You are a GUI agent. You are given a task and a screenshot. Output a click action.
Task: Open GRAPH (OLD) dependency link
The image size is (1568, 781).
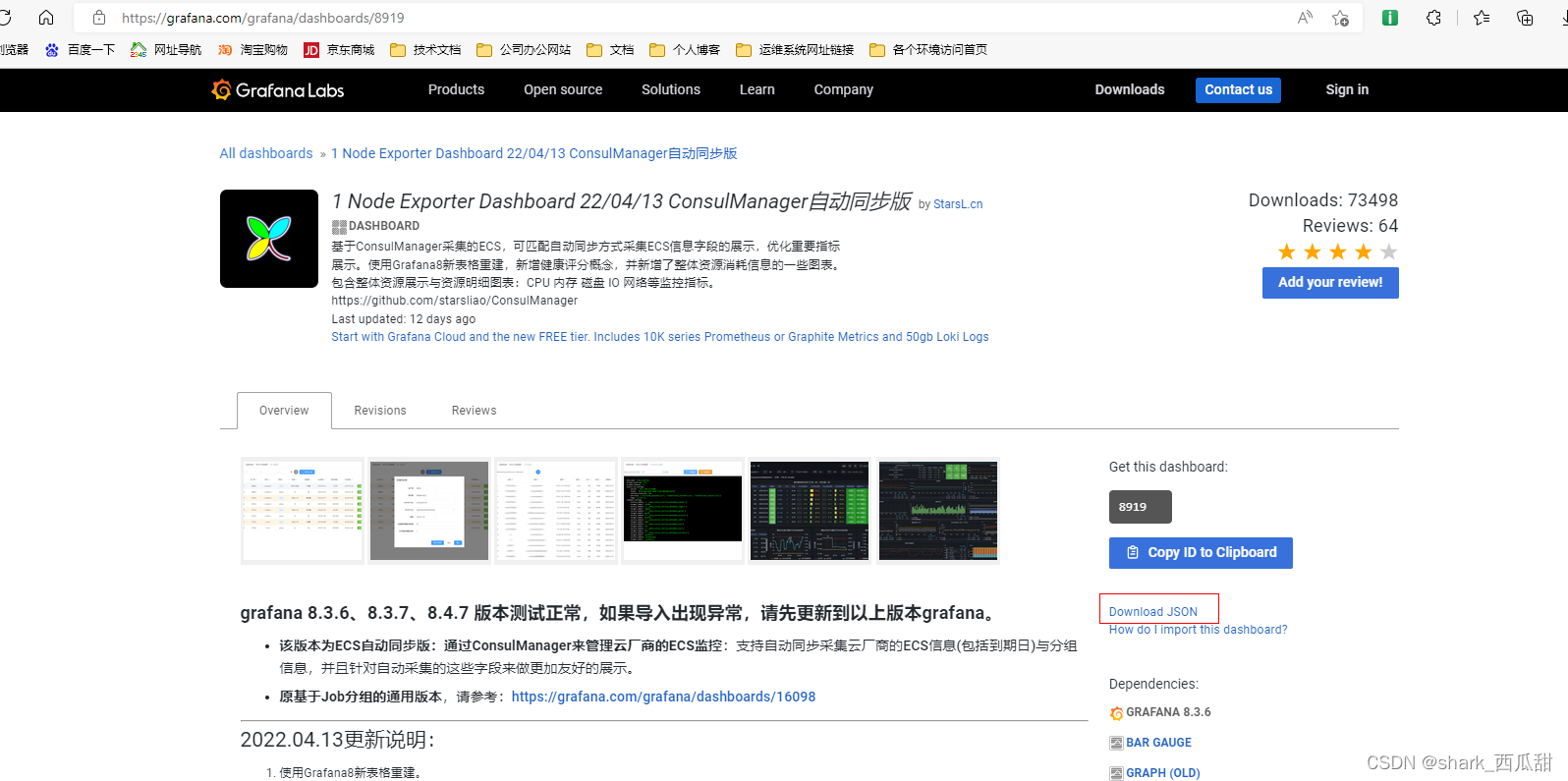tap(1163, 773)
